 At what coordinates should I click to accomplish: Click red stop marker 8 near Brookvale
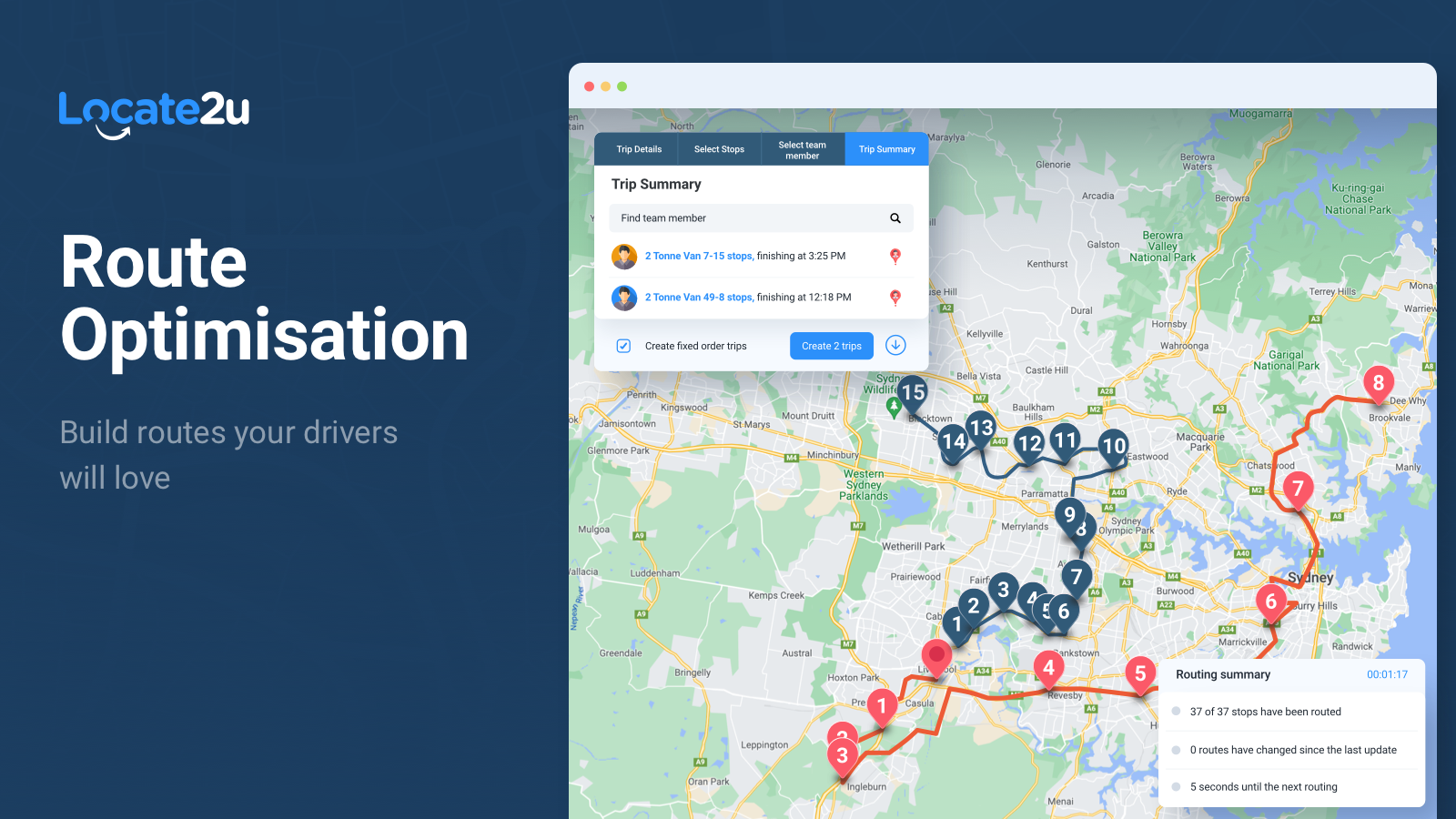[x=1379, y=384]
